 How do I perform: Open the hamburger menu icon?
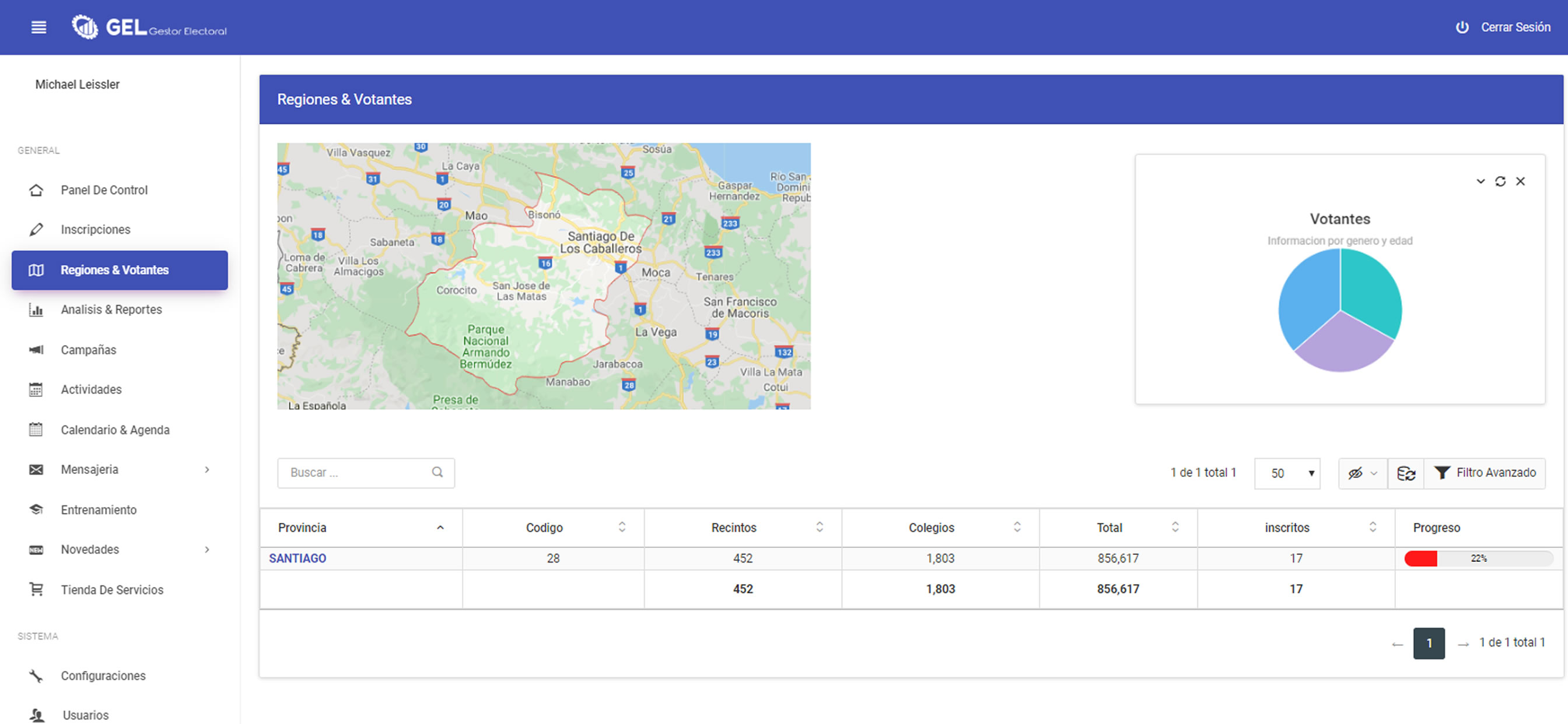(38, 27)
